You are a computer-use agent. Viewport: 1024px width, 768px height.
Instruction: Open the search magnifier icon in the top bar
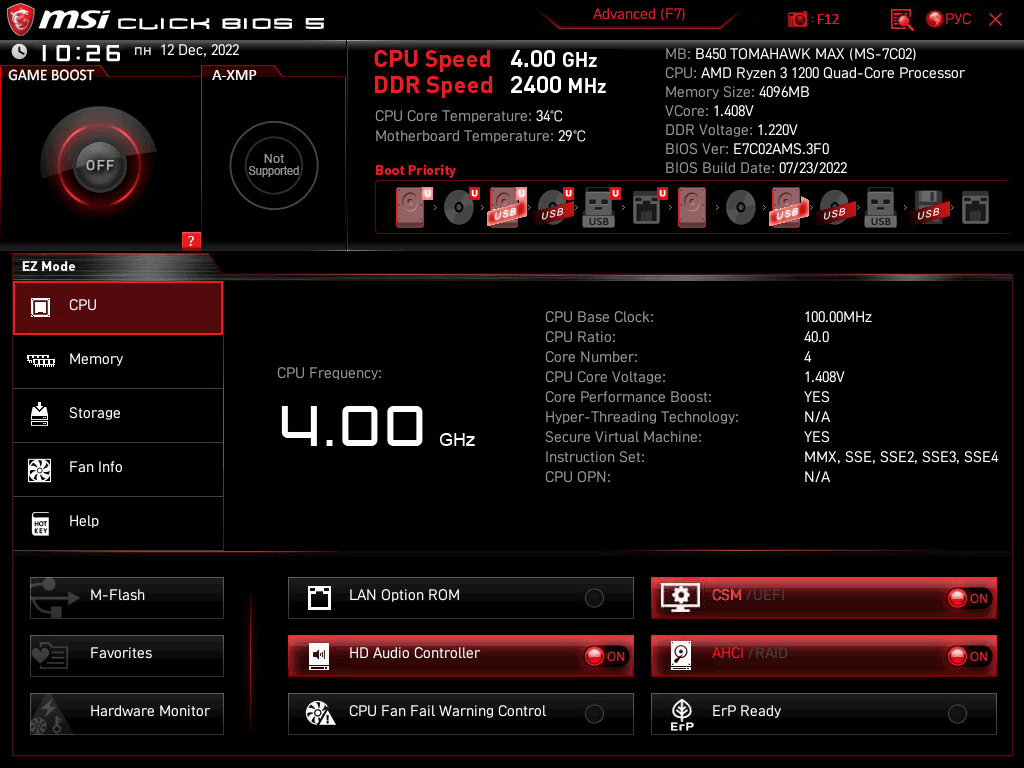(x=902, y=20)
